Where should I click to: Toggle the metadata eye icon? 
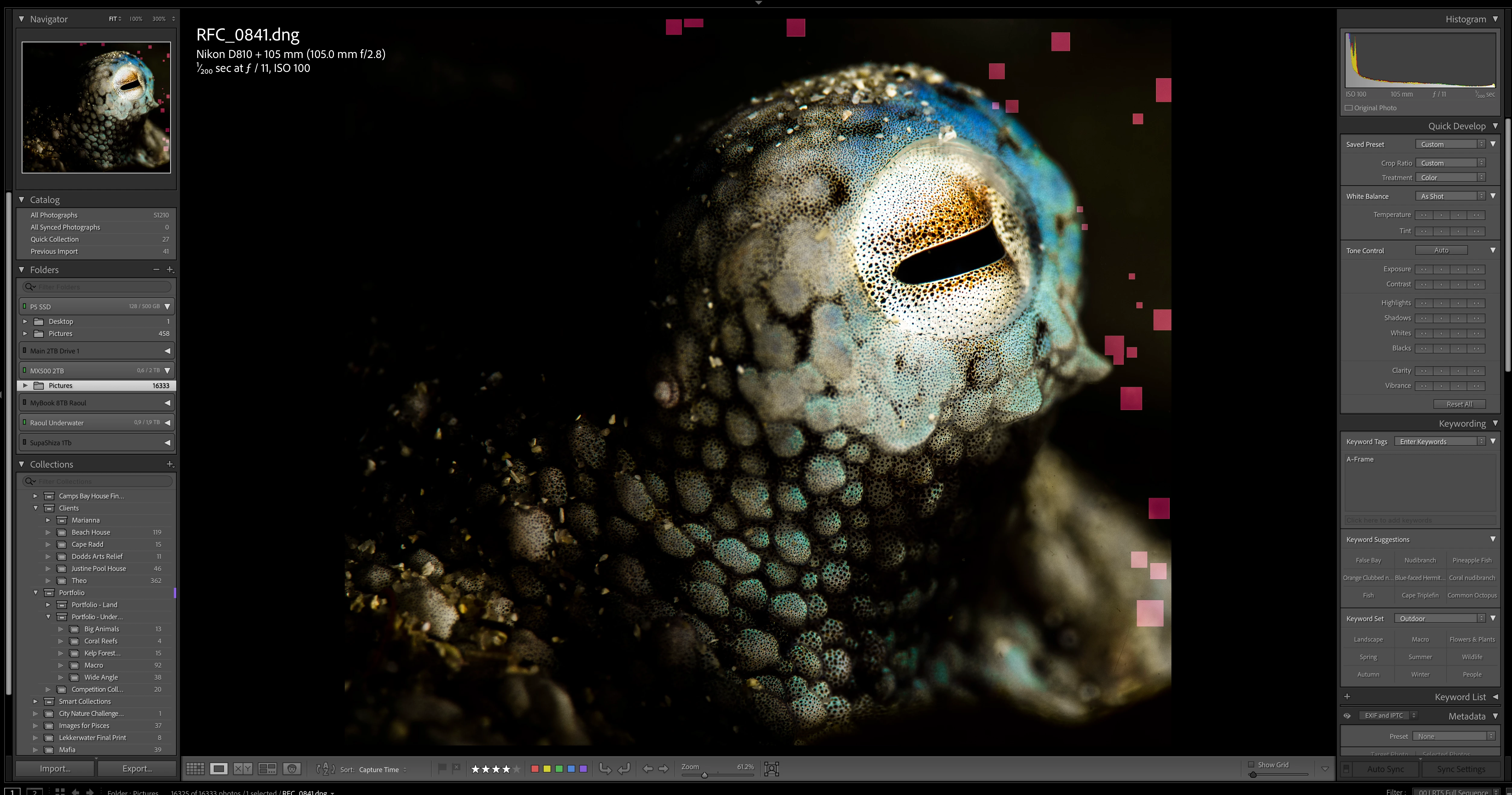point(1347,716)
